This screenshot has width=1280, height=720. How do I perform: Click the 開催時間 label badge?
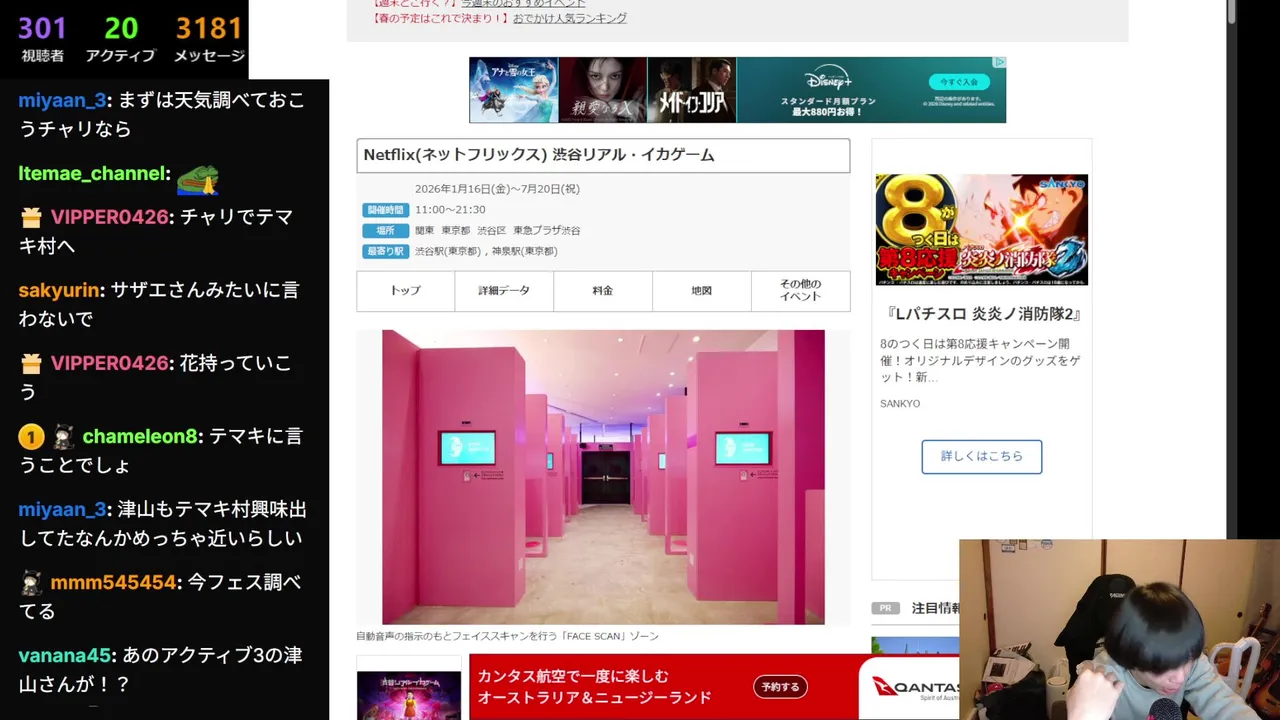[x=385, y=210]
